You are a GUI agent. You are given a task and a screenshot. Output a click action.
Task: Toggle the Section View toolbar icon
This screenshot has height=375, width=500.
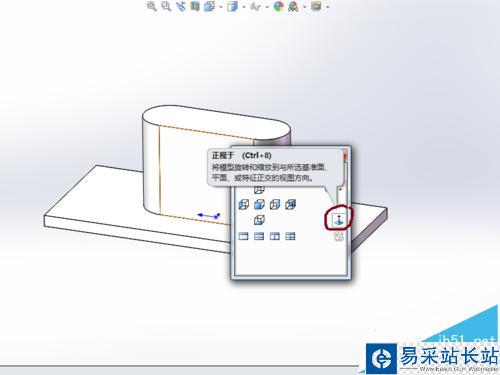click(x=195, y=6)
